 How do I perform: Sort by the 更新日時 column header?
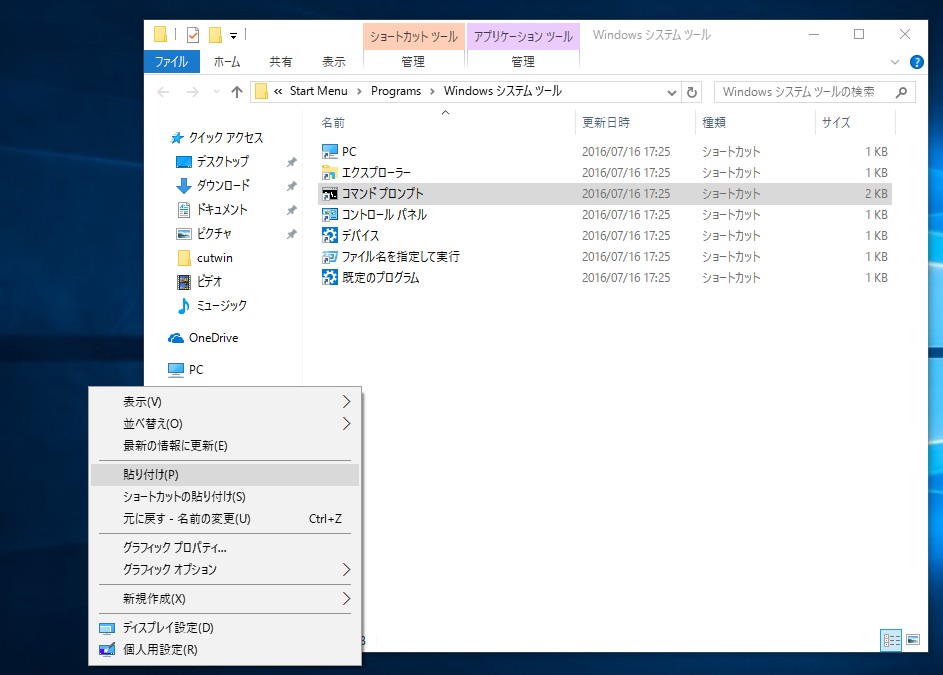(606, 123)
